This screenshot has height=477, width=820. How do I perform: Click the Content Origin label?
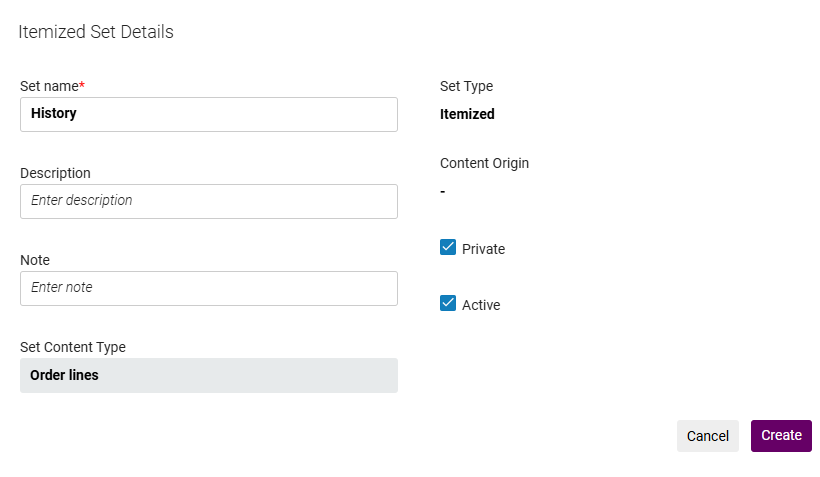pyautogui.click(x=484, y=163)
